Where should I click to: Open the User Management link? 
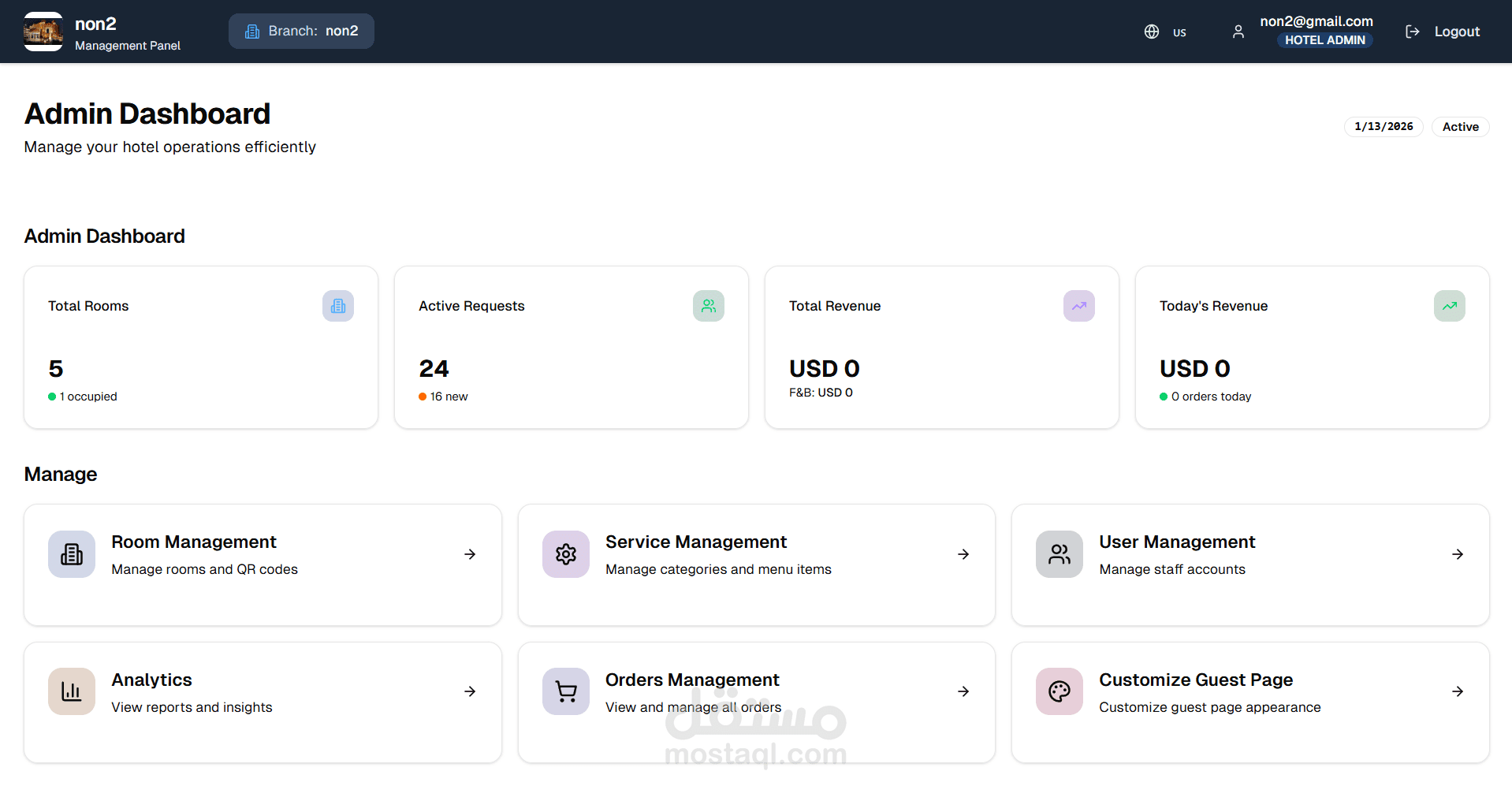coord(1177,542)
